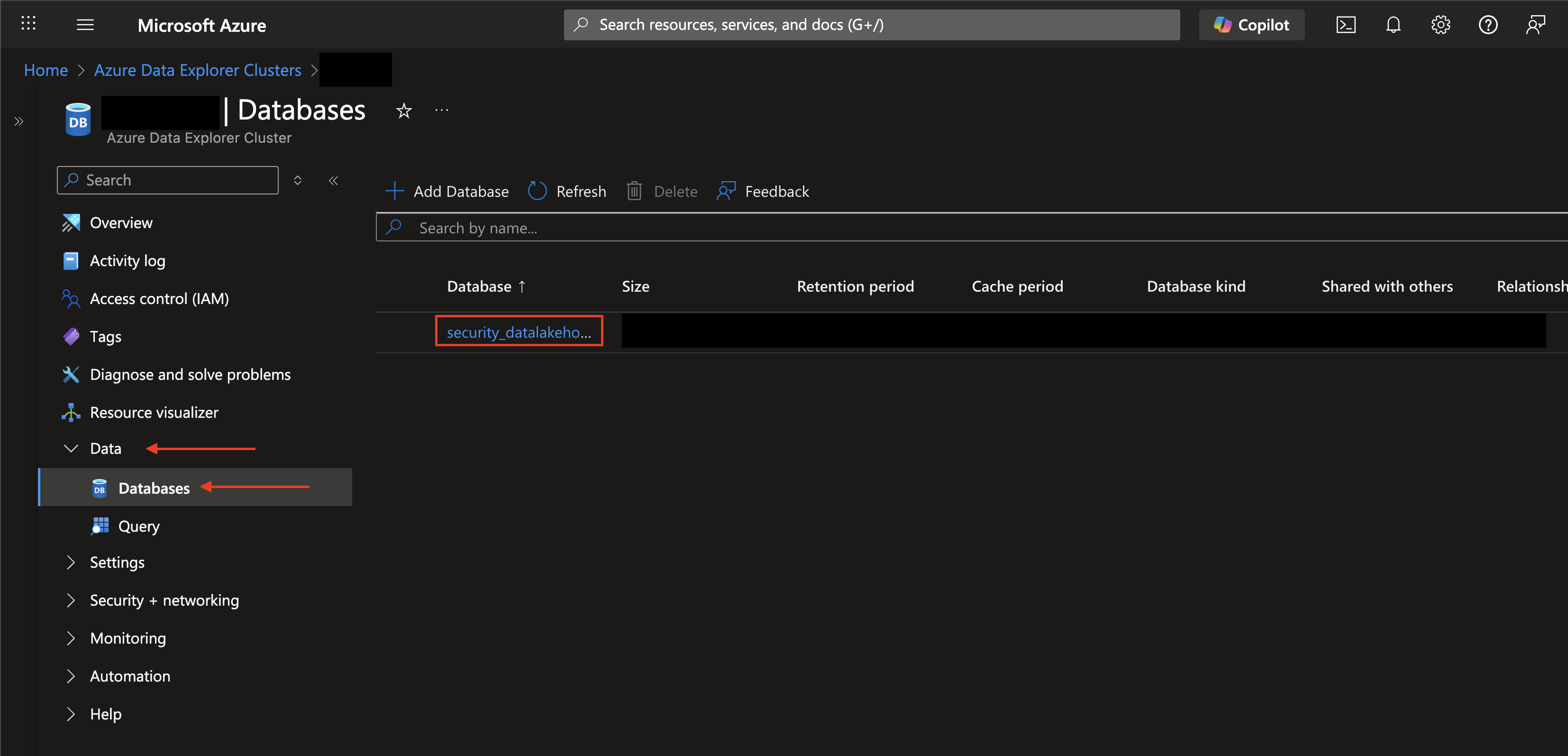This screenshot has height=756, width=1568.
Task: Select Databases under Data
Action: [x=195, y=488]
